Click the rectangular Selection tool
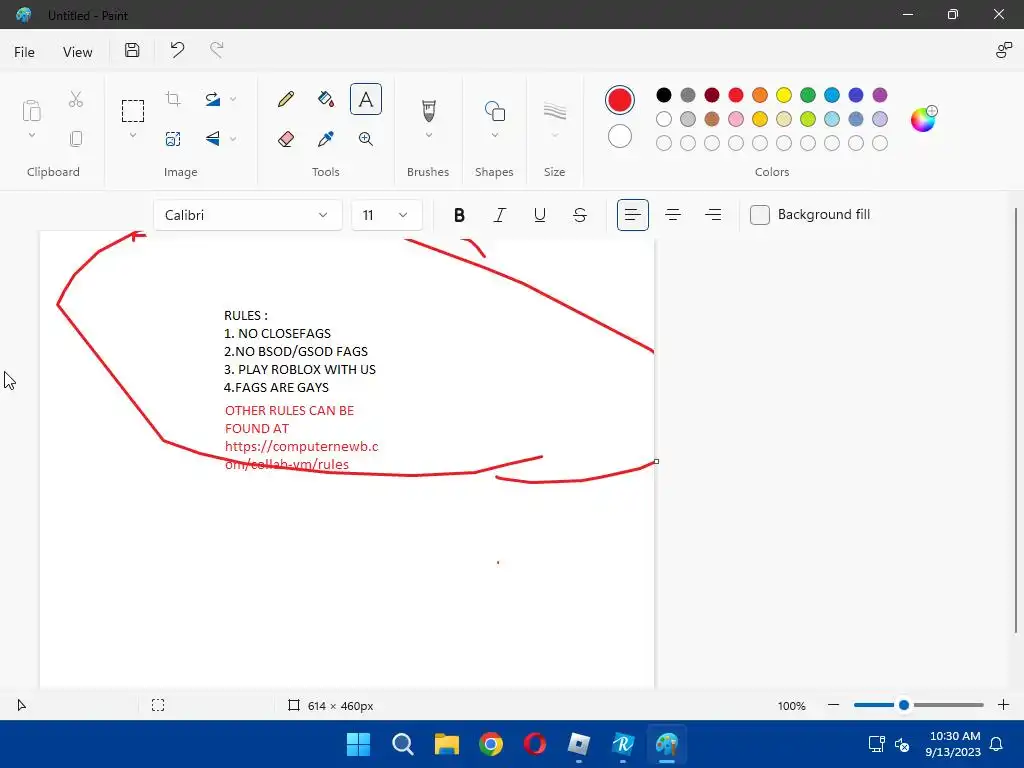Screen dimensions: 1024x768 pos(133,111)
